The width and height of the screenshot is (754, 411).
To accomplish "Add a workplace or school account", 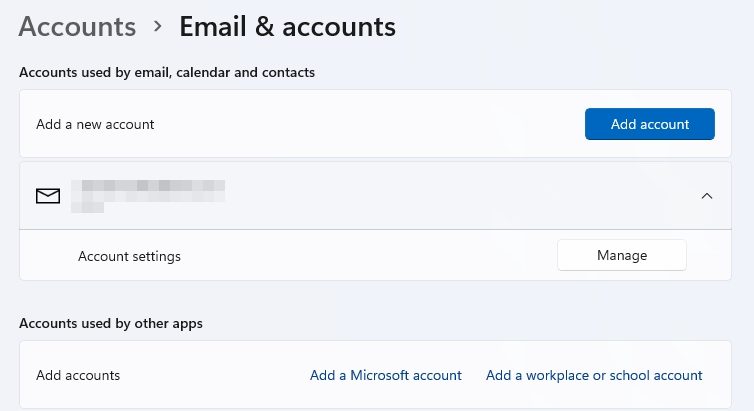I will (594, 375).
